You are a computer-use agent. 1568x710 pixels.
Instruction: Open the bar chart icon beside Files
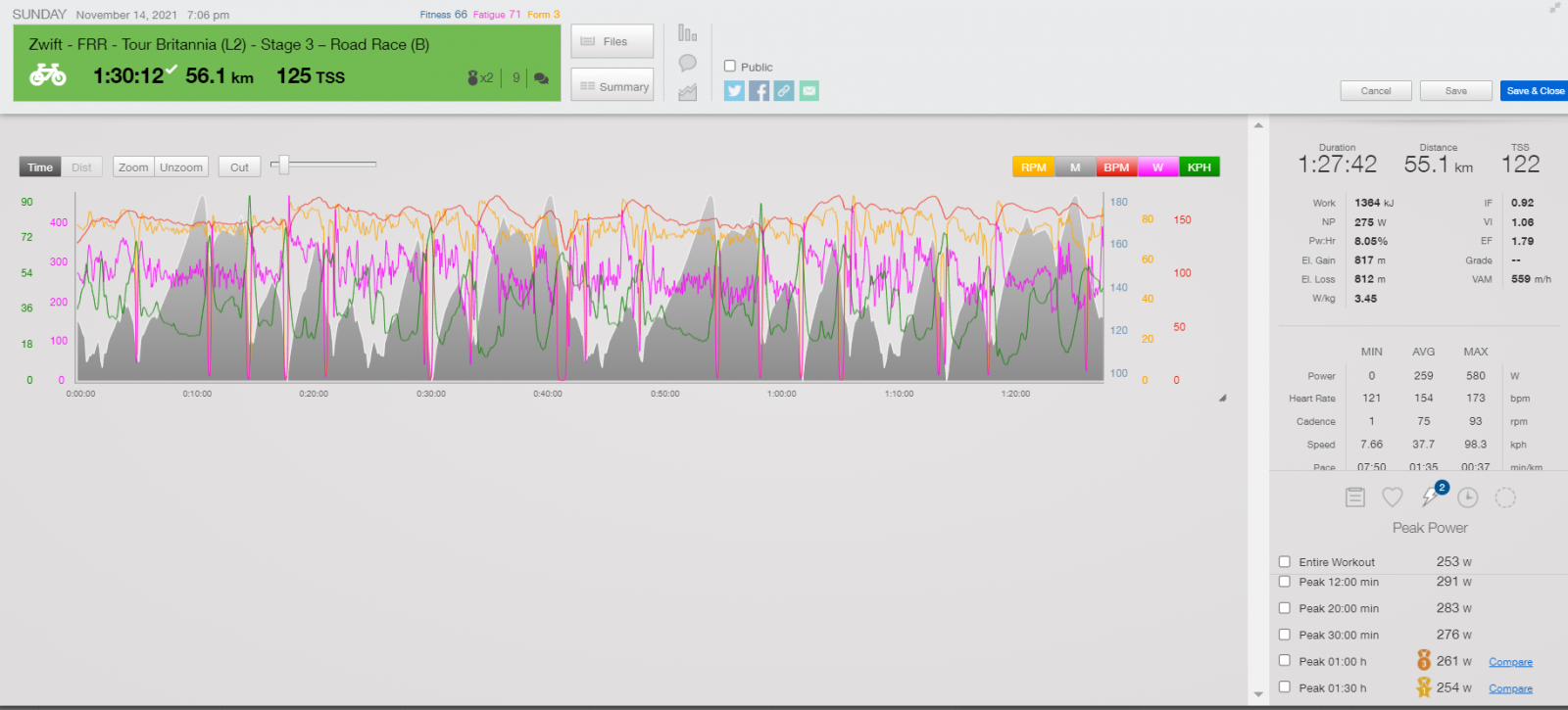tap(688, 33)
